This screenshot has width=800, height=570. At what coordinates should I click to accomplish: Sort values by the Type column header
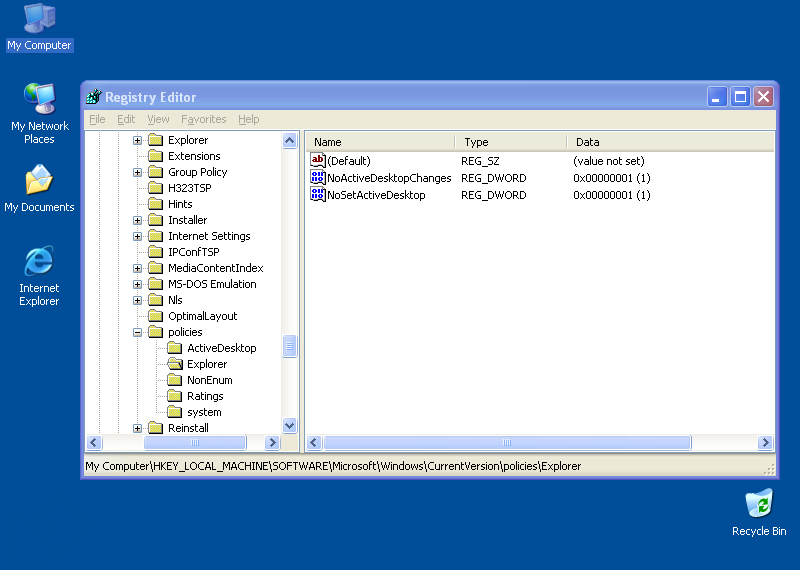coord(511,142)
